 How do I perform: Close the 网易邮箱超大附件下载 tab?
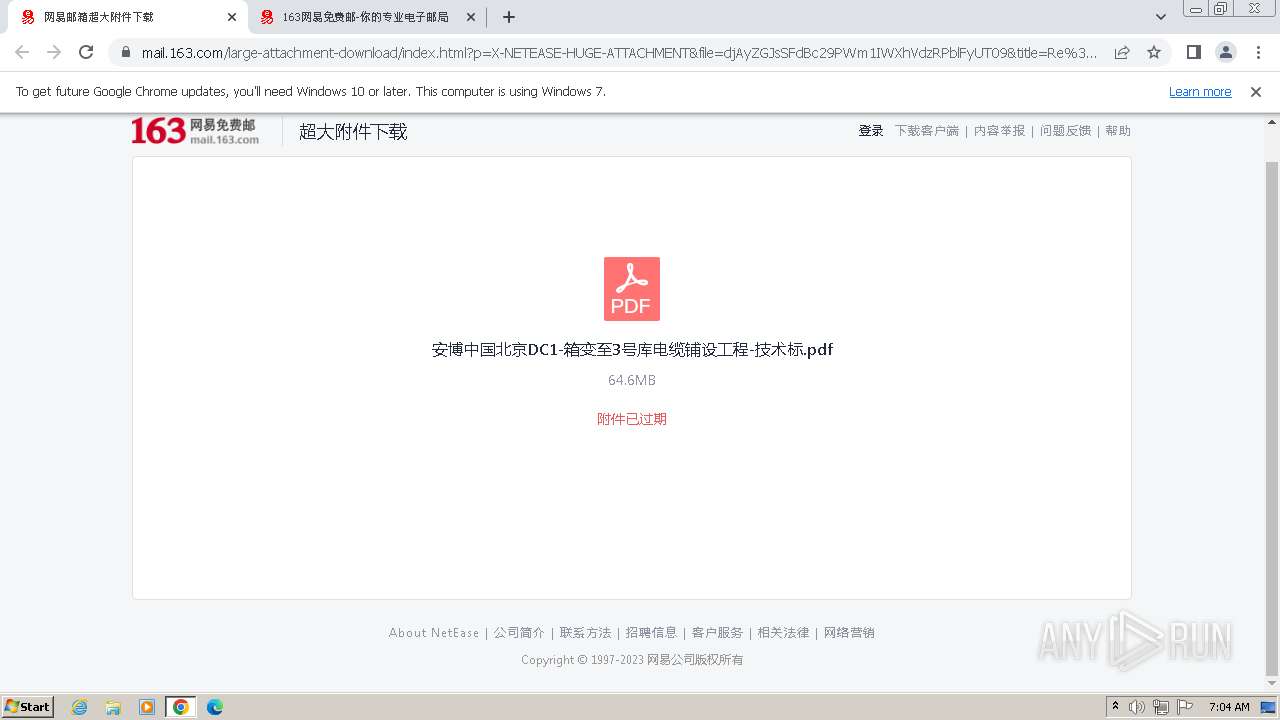point(232,17)
